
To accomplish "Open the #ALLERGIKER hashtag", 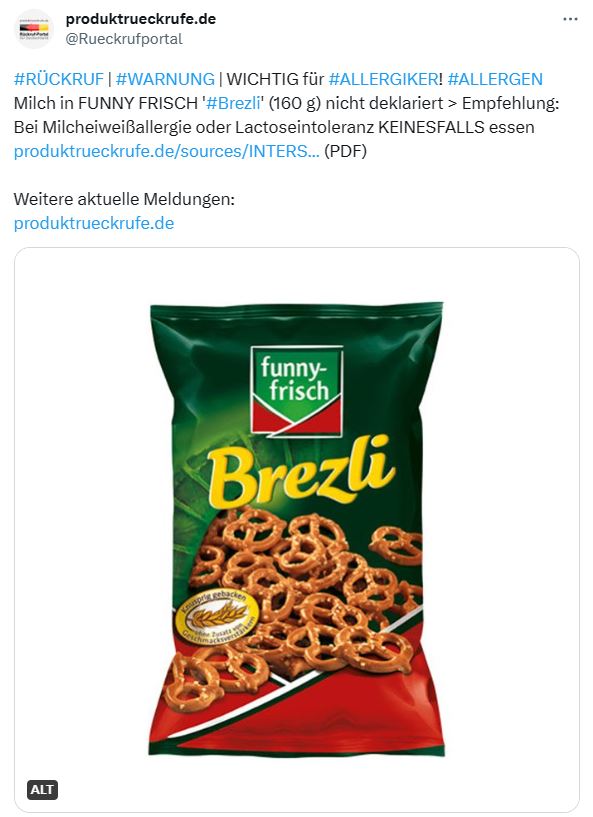I will (x=383, y=79).
